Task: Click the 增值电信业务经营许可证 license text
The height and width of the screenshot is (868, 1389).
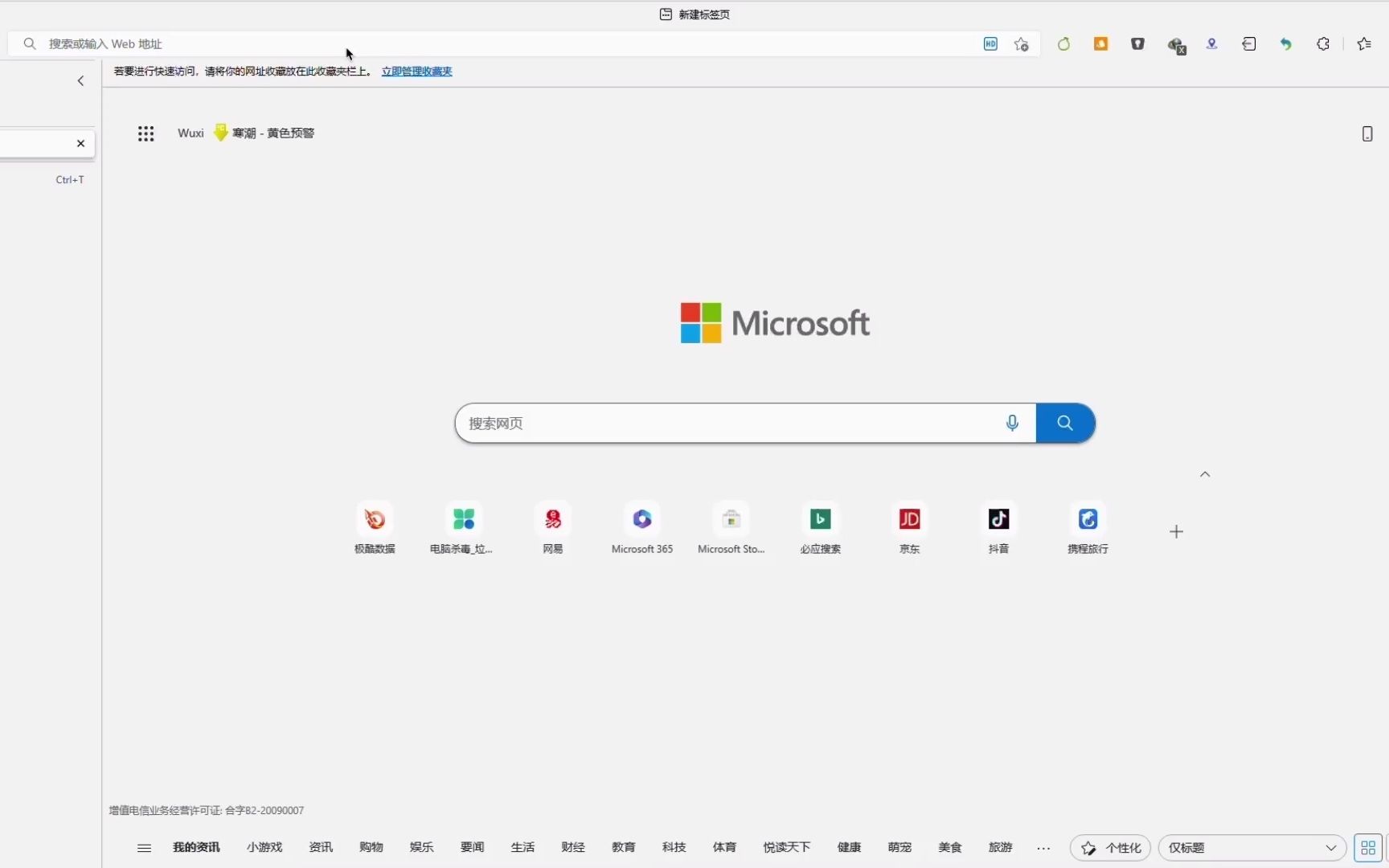Action: click(x=207, y=810)
